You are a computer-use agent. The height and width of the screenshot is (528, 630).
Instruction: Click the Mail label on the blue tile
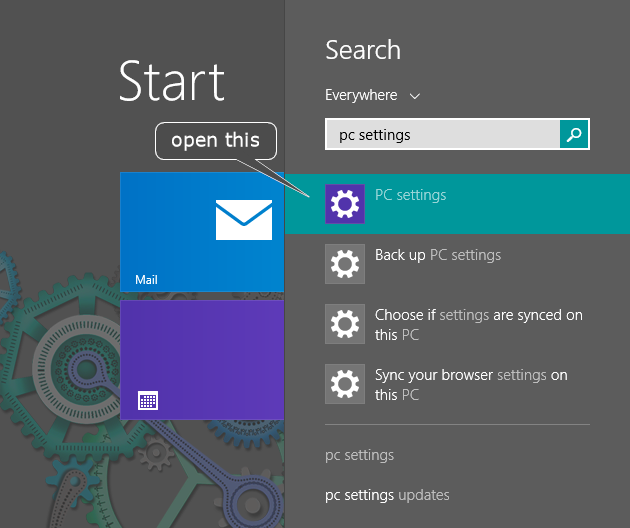(x=147, y=280)
